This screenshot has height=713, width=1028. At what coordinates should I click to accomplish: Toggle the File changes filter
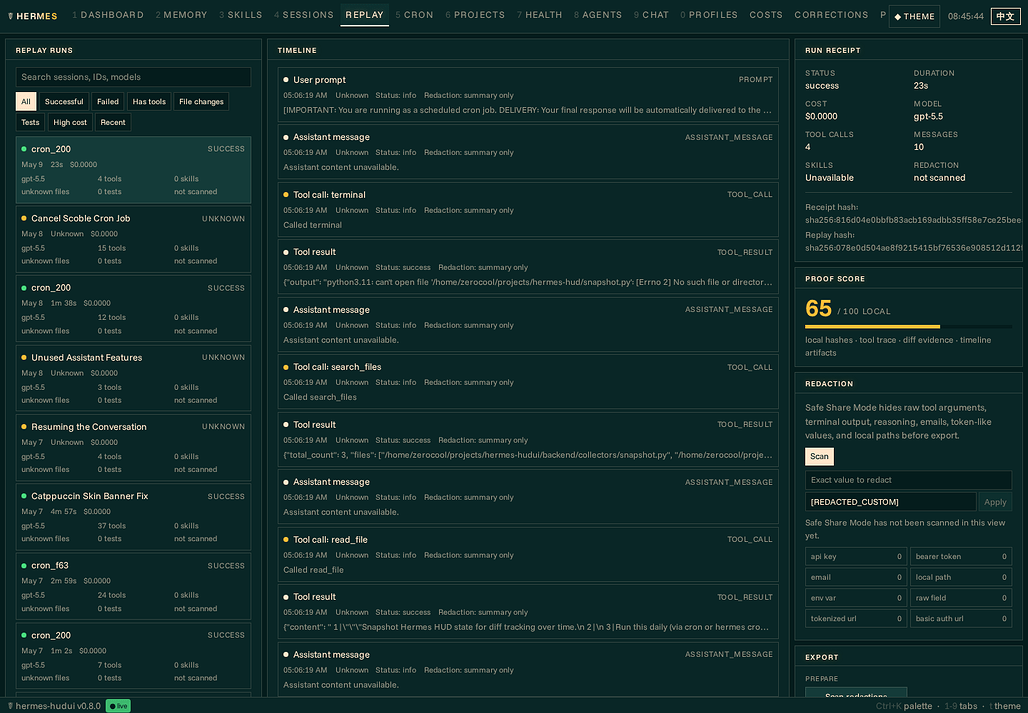pos(201,102)
